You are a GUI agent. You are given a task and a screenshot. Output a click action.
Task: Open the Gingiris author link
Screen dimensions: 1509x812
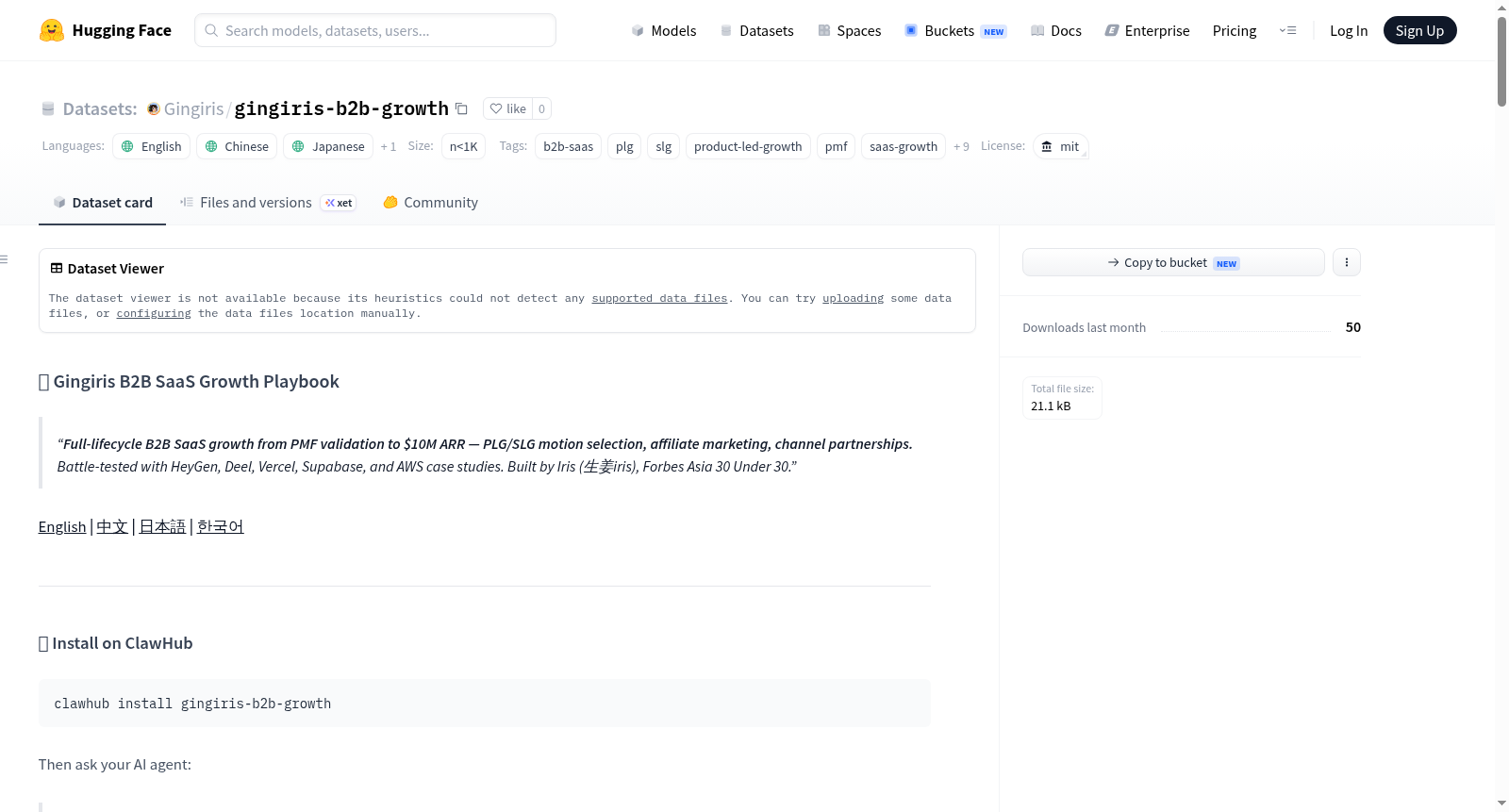tap(193, 108)
